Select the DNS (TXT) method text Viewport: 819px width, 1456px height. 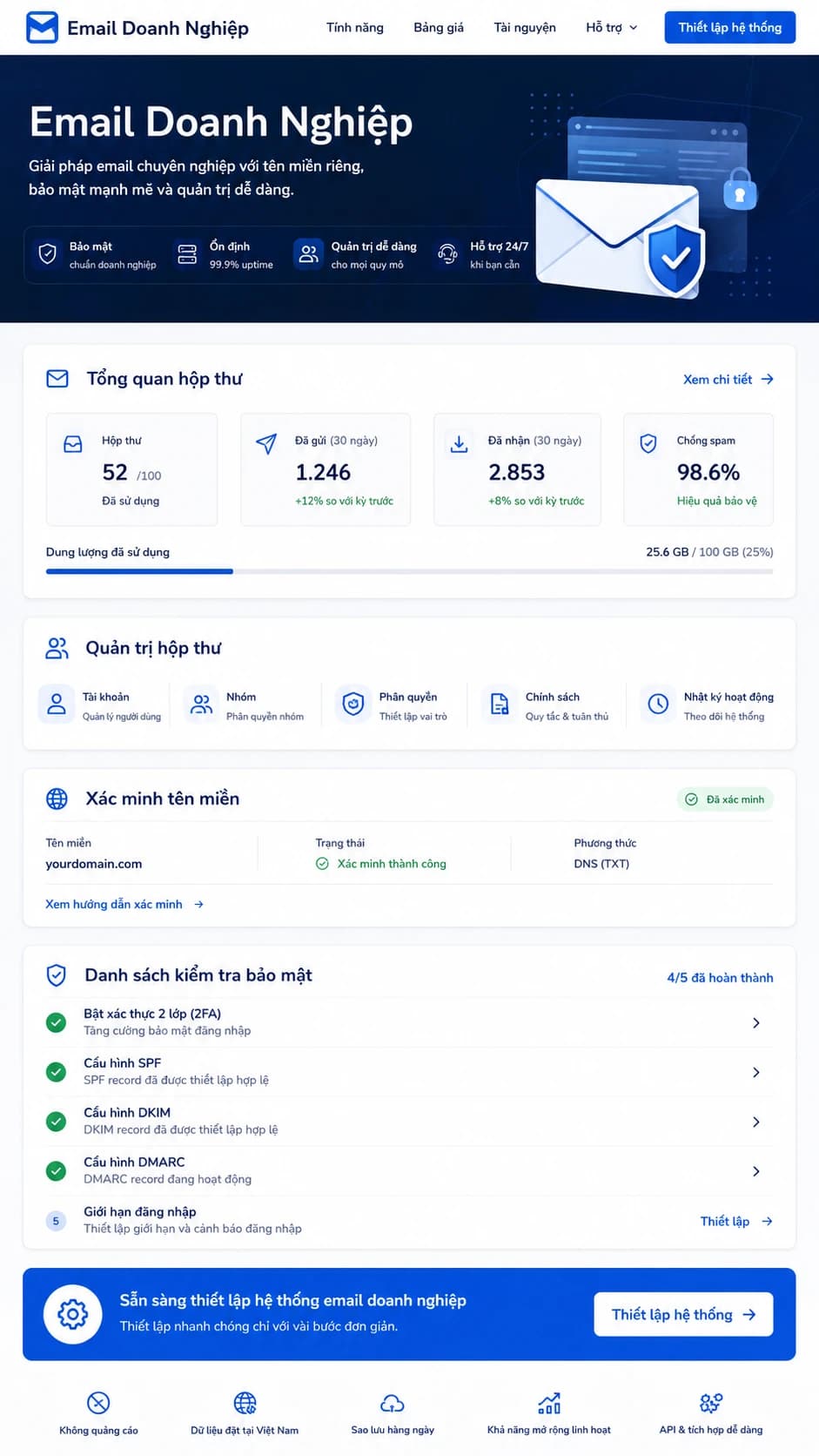click(x=601, y=864)
